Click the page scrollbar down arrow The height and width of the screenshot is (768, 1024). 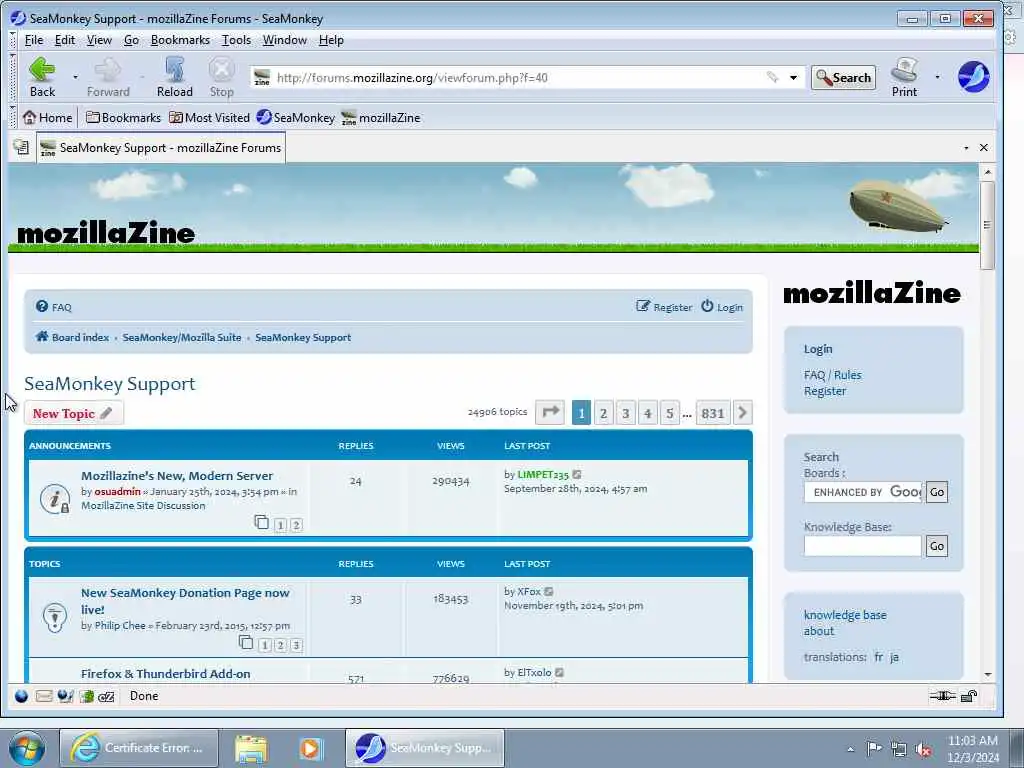pos(987,674)
